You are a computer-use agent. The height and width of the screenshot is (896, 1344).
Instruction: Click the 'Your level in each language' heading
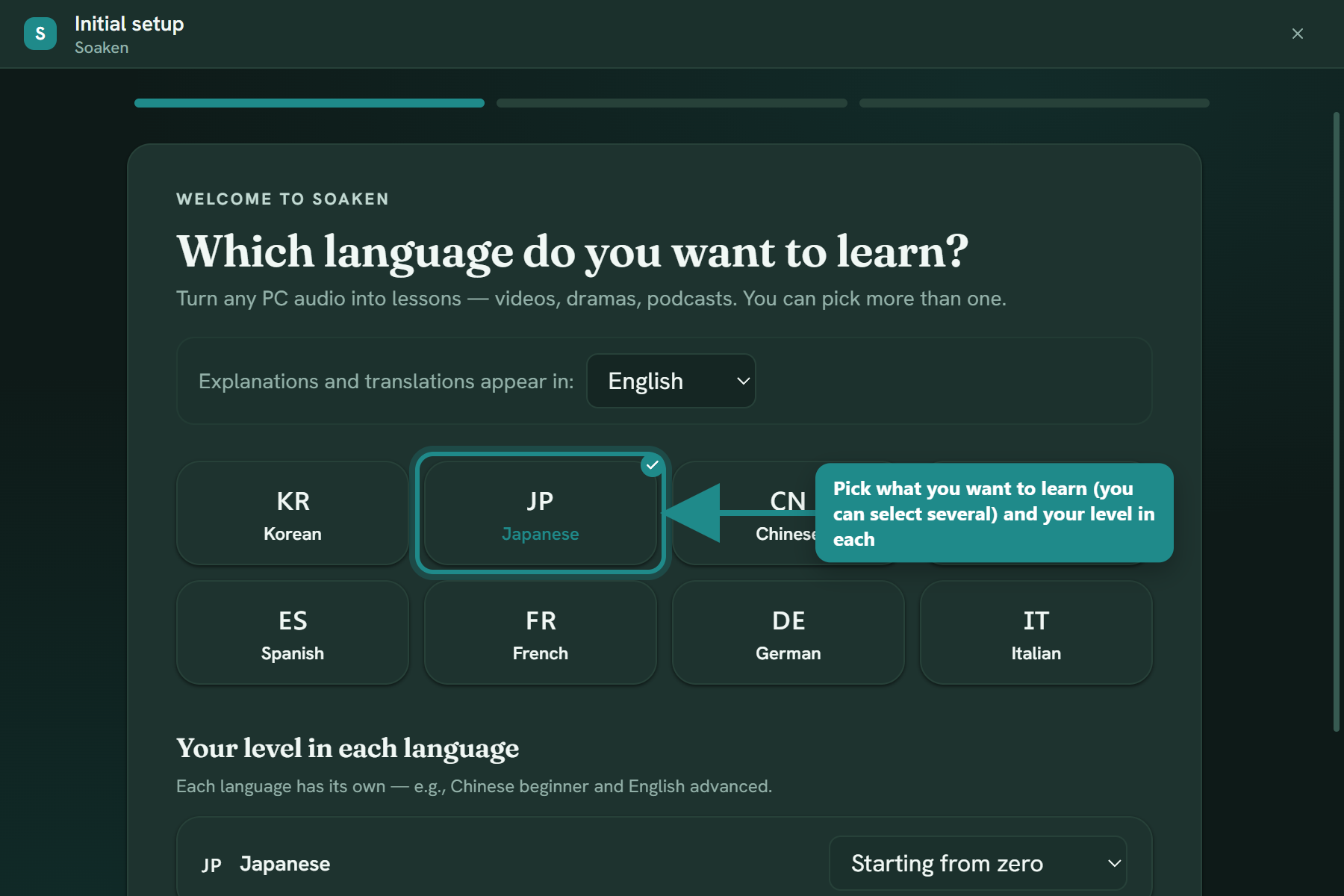(348, 748)
